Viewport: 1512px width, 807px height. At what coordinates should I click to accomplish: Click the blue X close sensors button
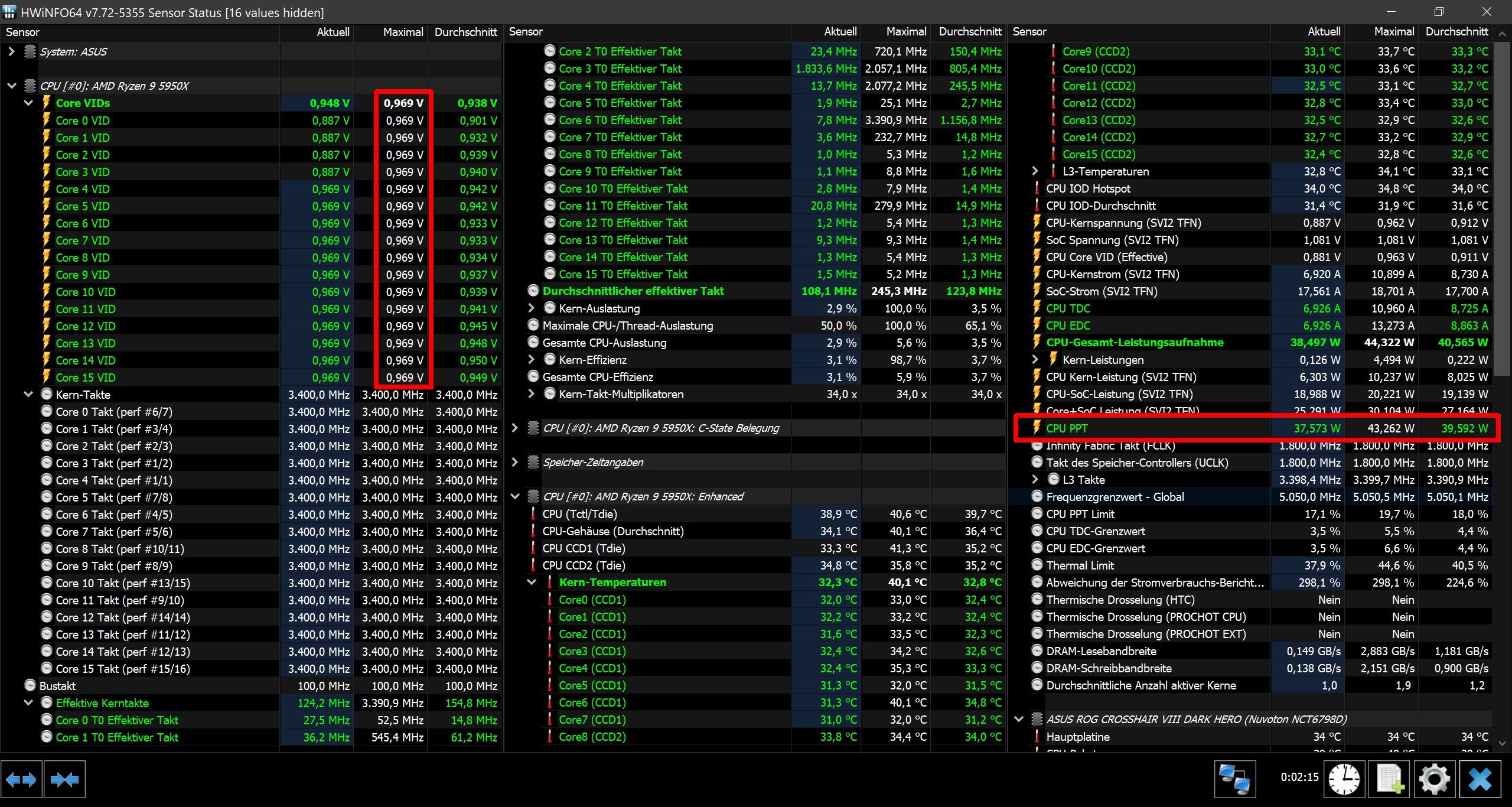point(1480,780)
